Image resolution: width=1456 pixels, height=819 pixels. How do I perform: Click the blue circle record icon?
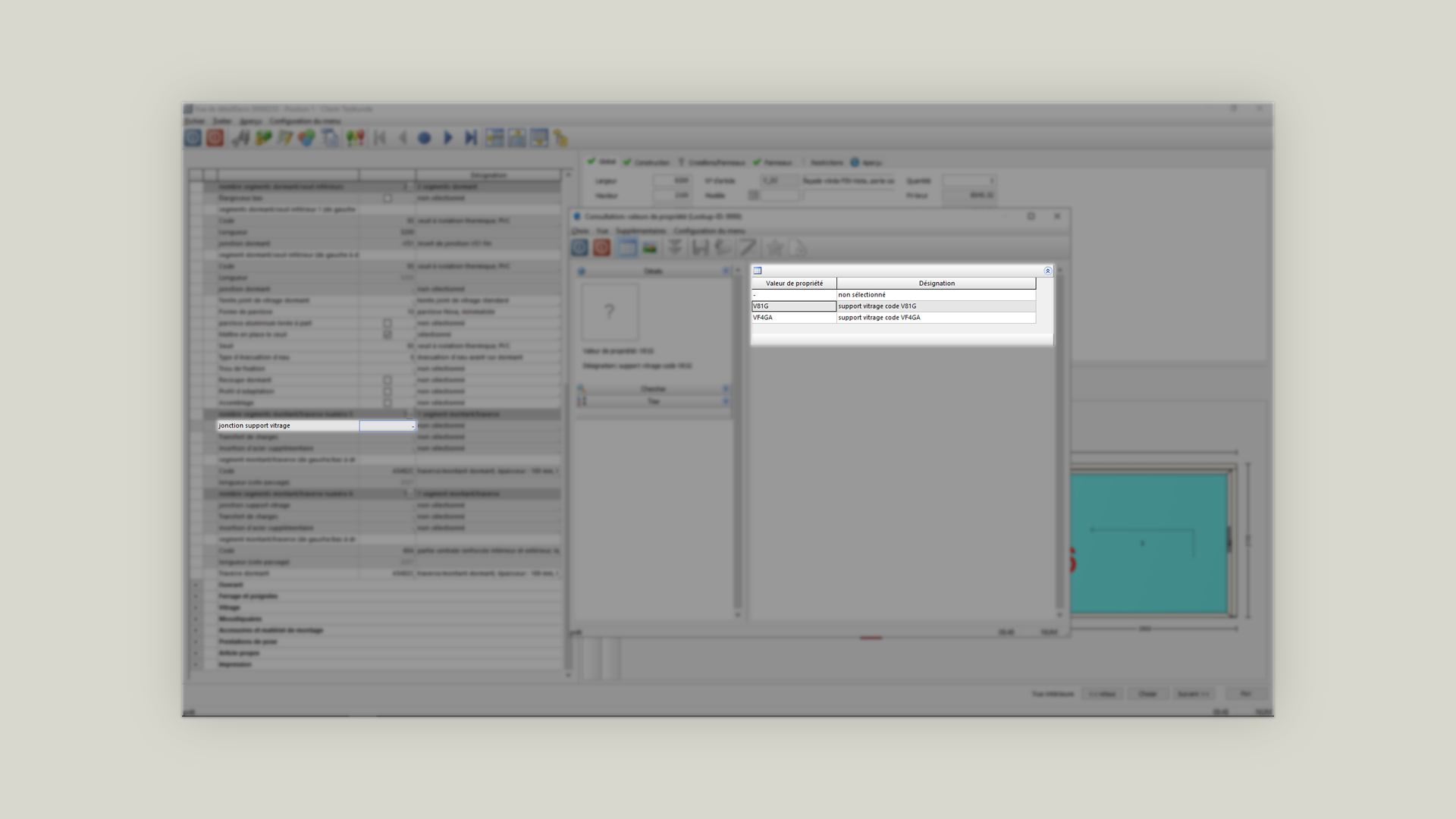point(425,138)
